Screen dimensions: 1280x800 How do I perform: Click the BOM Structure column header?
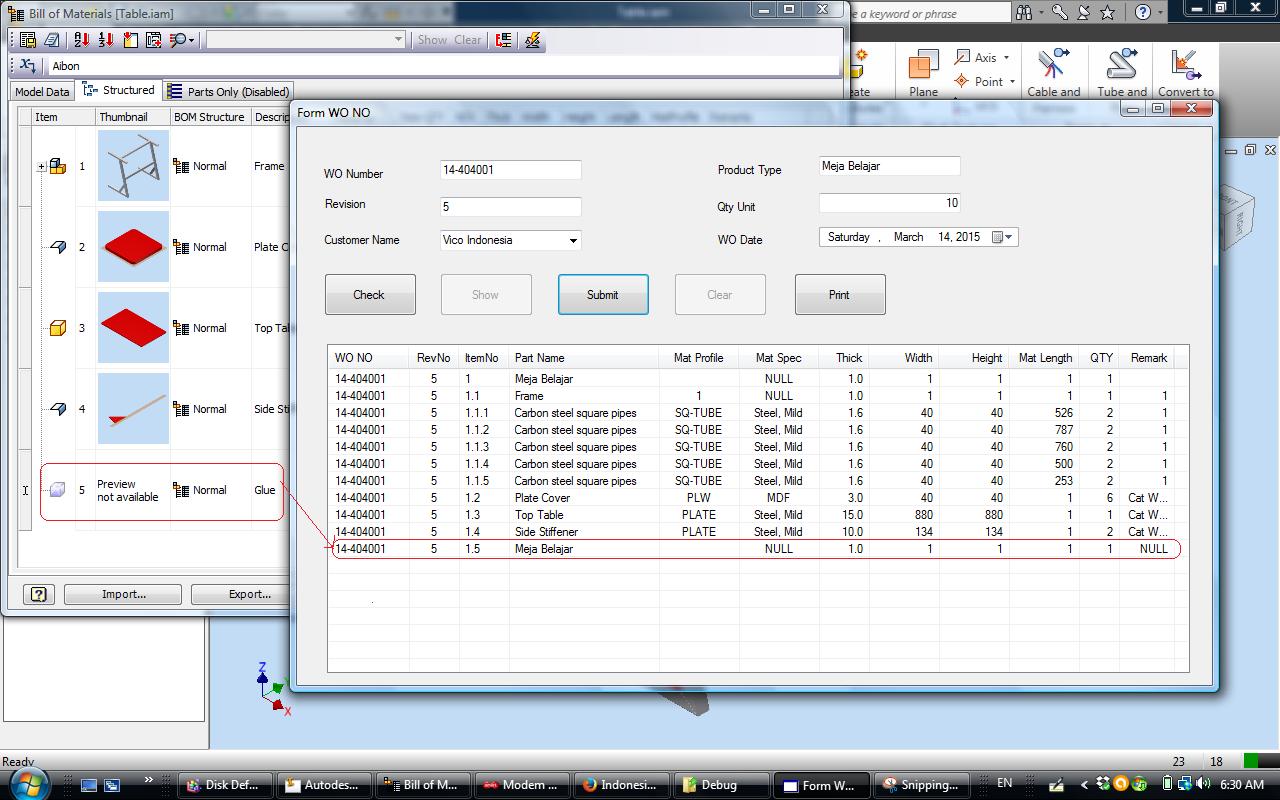210,117
